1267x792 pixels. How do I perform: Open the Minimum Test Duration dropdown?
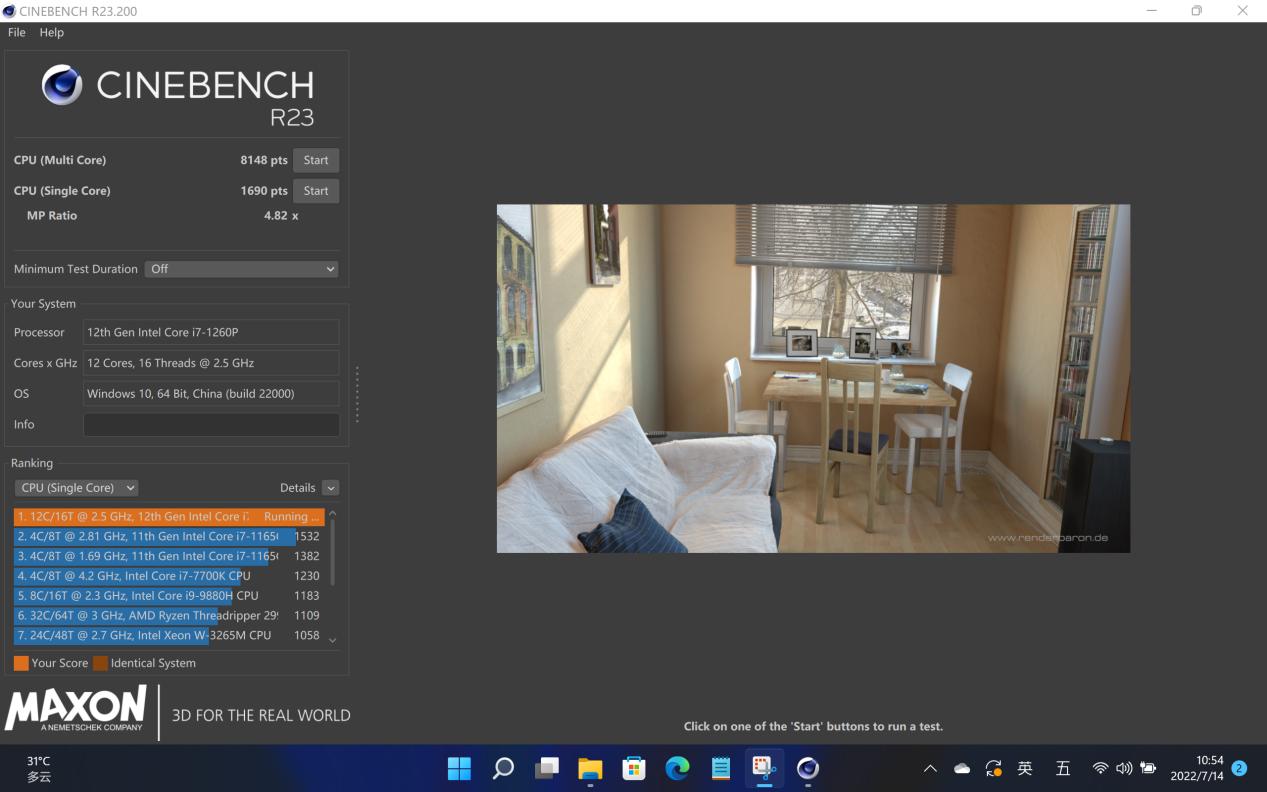click(241, 269)
